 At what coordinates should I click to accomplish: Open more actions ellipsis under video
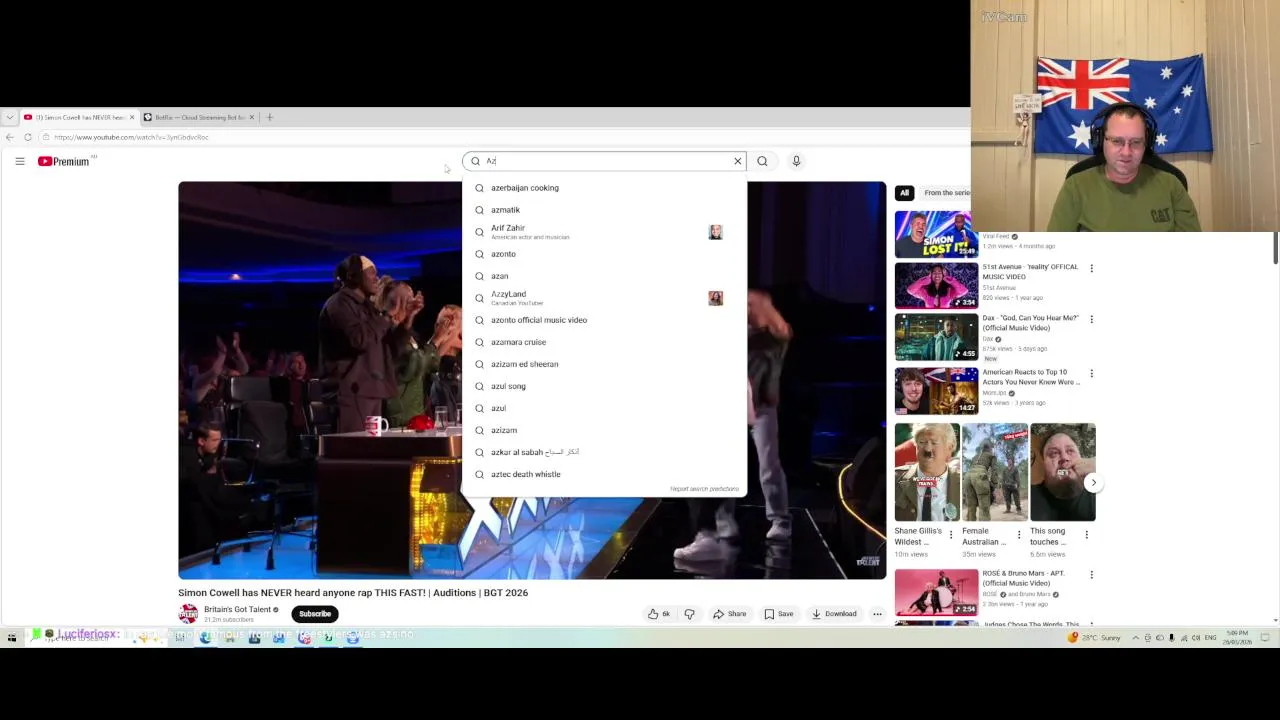pyautogui.click(x=877, y=614)
